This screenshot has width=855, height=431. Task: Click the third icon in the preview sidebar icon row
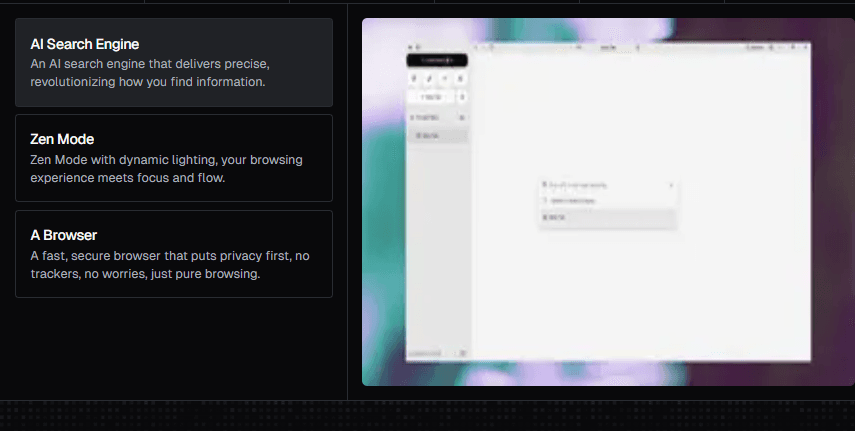[444, 78]
